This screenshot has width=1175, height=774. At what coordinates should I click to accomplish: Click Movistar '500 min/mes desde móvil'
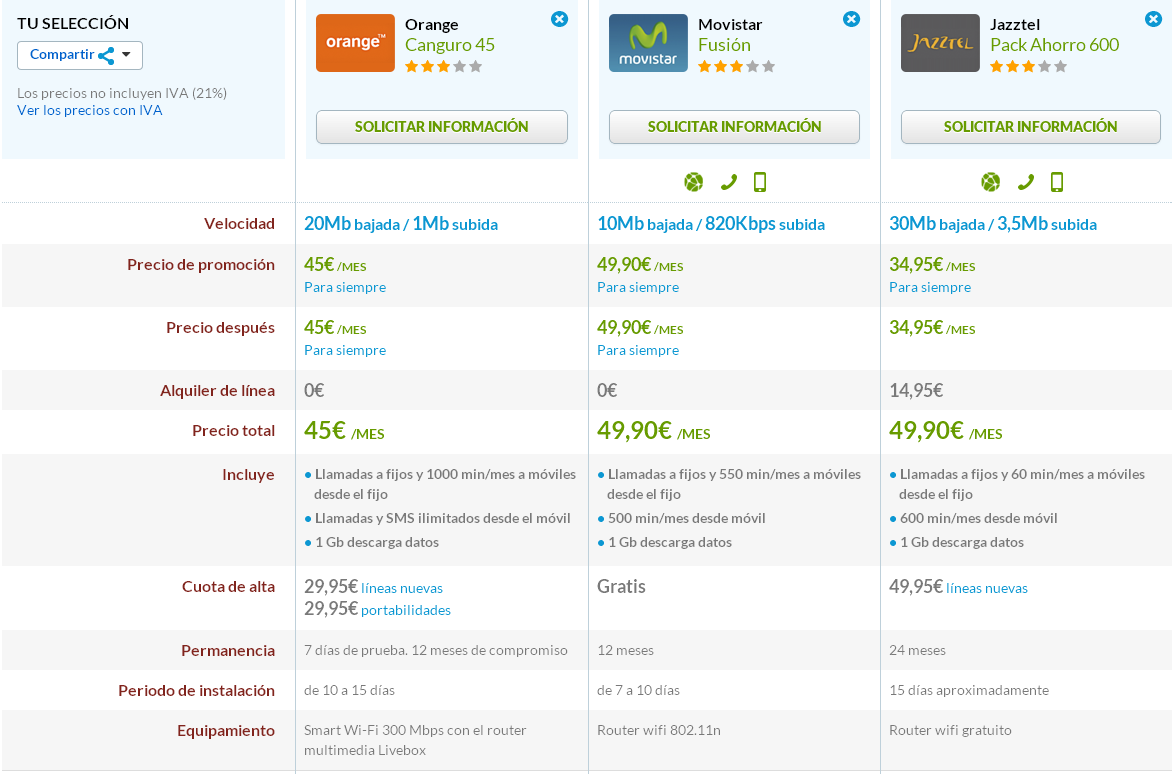pyautogui.click(x=686, y=518)
